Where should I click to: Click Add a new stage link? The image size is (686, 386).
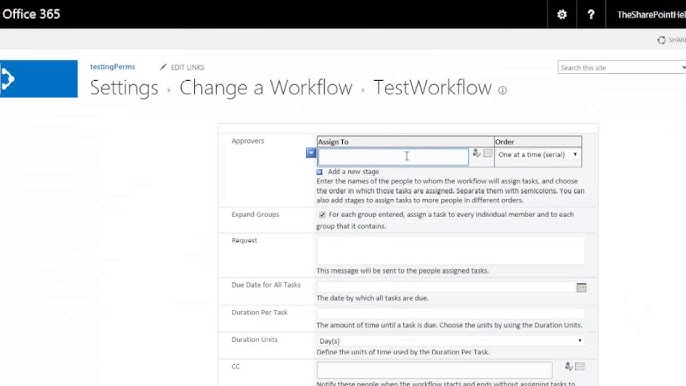point(353,172)
